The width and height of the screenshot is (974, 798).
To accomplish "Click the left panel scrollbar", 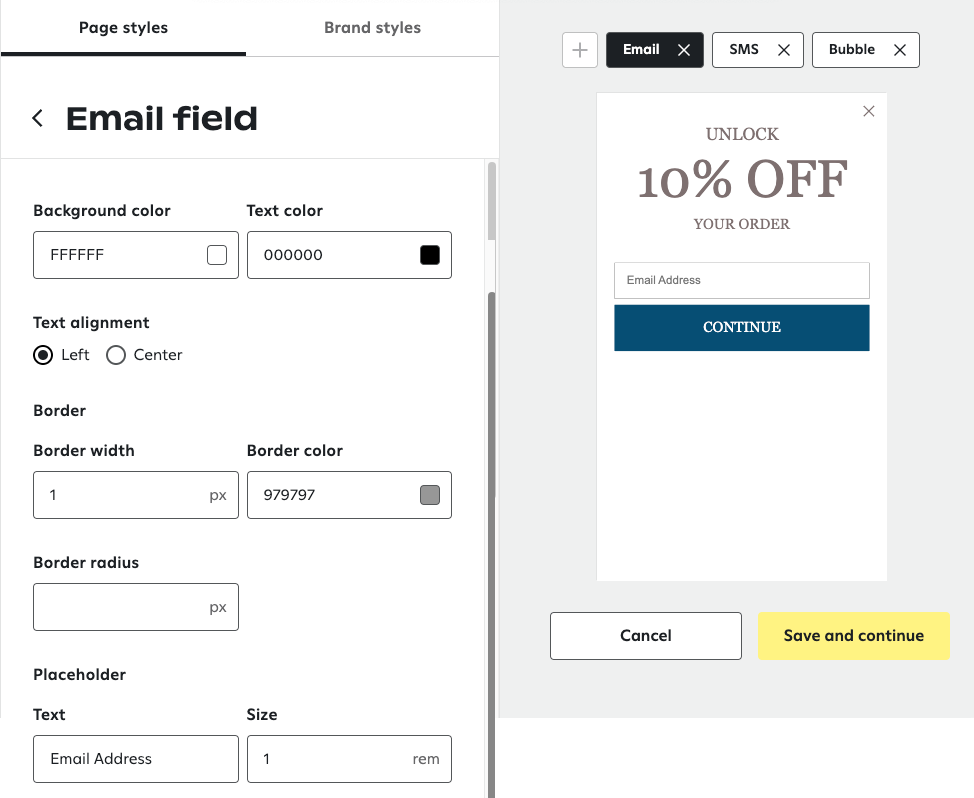I will click(489, 400).
